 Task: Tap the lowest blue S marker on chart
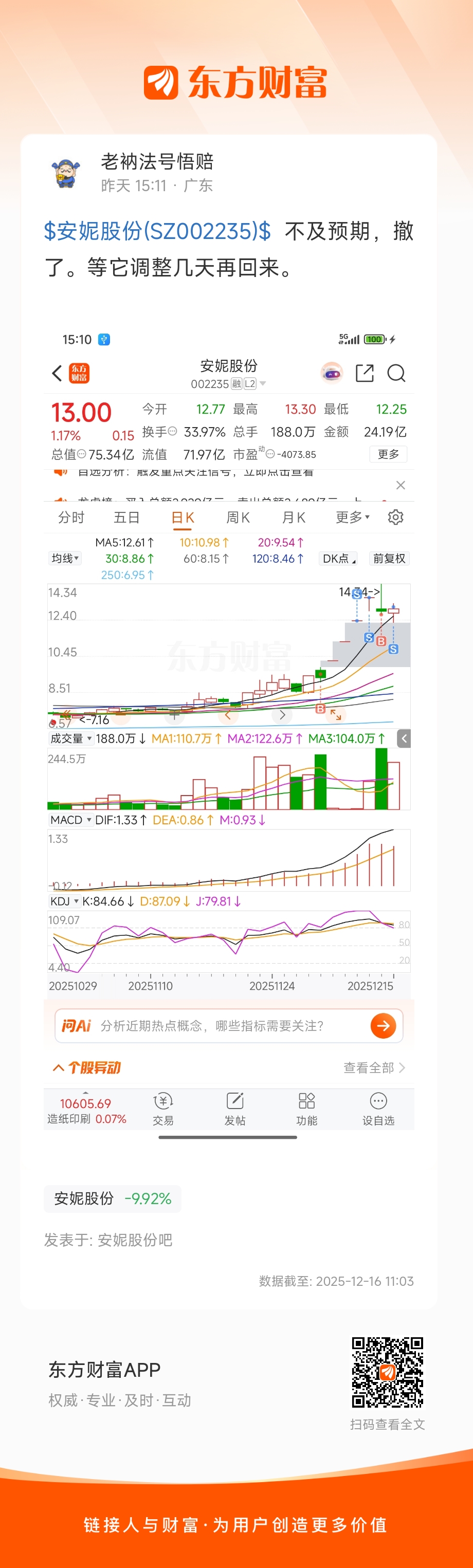(393, 650)
